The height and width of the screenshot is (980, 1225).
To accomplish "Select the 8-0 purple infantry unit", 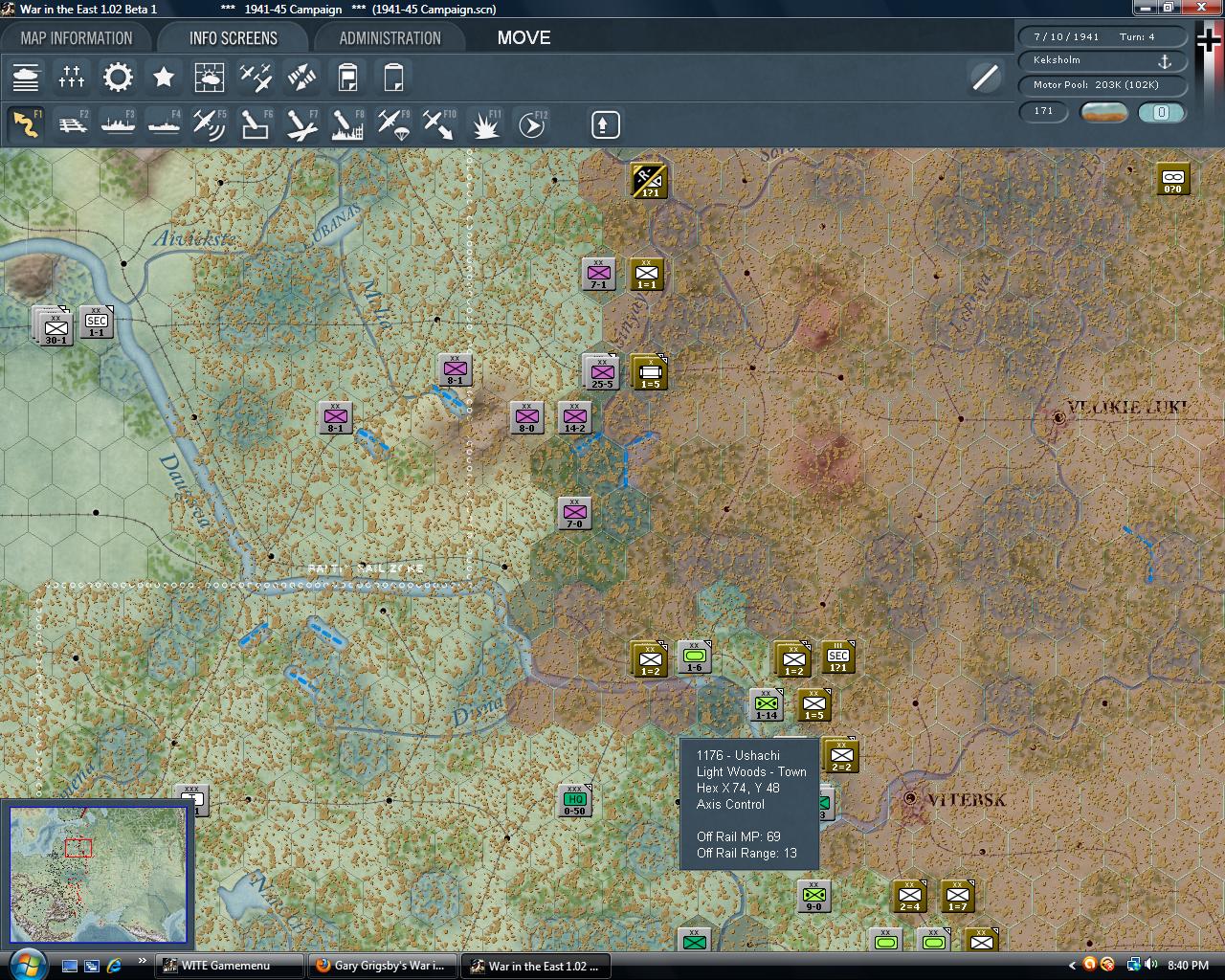I will pos(527,417).
